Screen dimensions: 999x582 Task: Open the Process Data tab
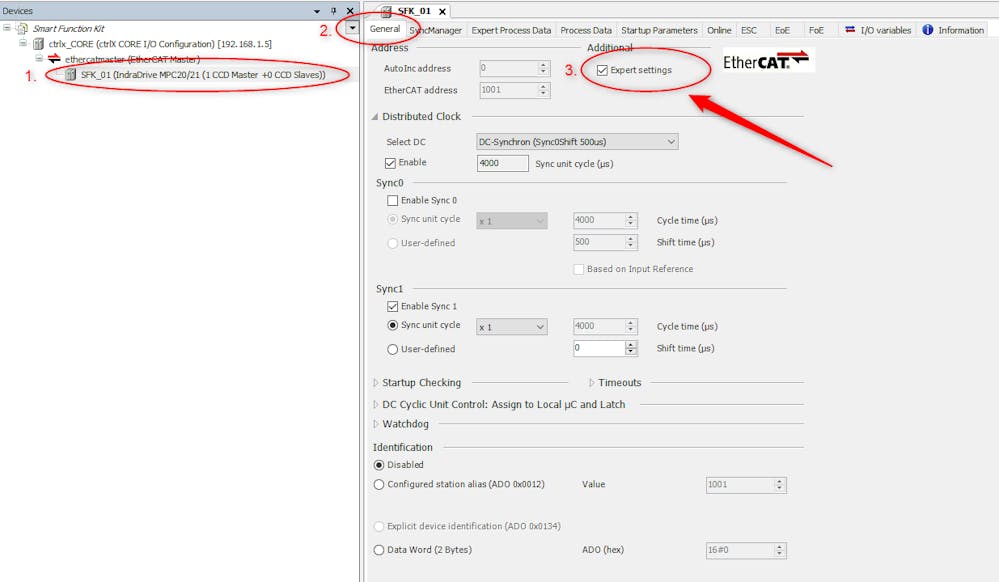point(586,30)
